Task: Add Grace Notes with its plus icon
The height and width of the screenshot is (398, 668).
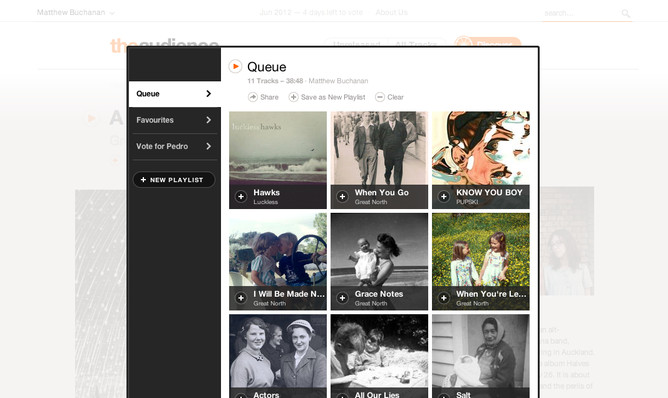Action: point(343,298)
